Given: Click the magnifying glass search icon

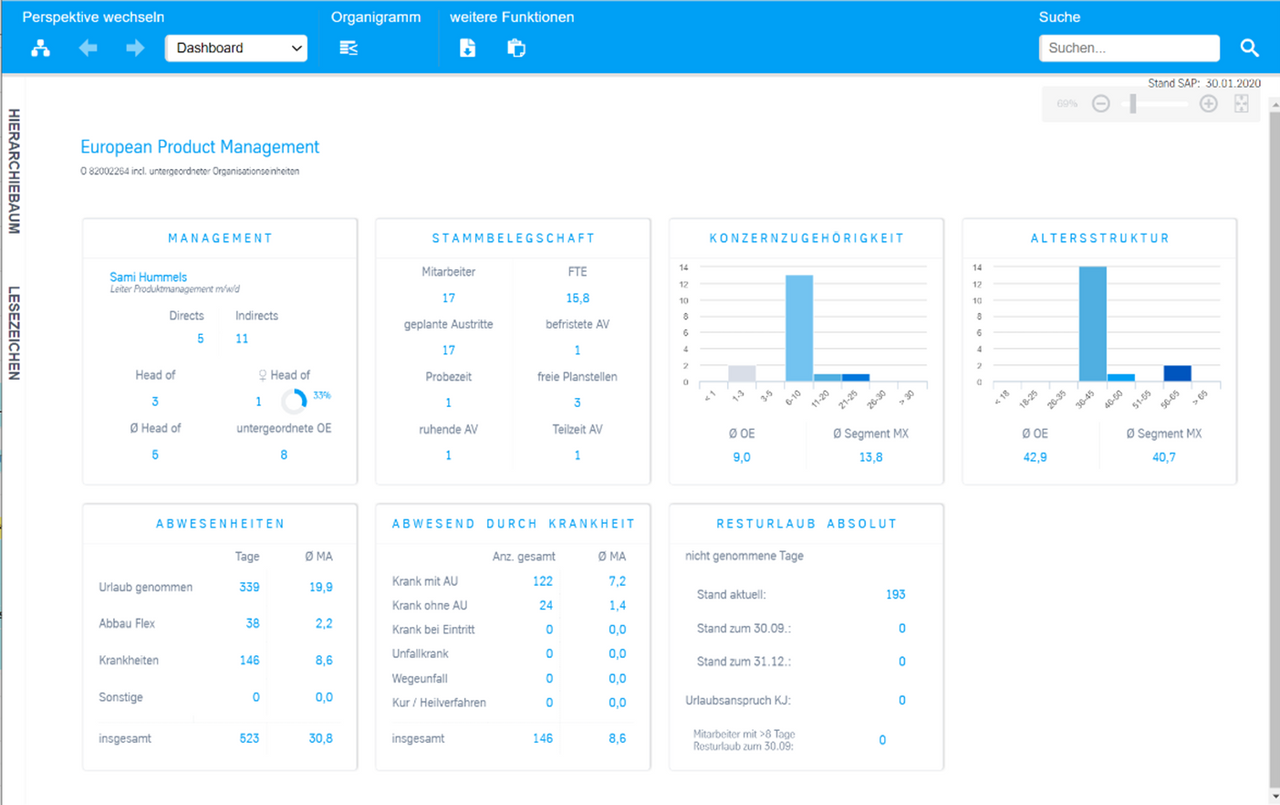Looking at the screenshot, I should tap(1249, 48).
